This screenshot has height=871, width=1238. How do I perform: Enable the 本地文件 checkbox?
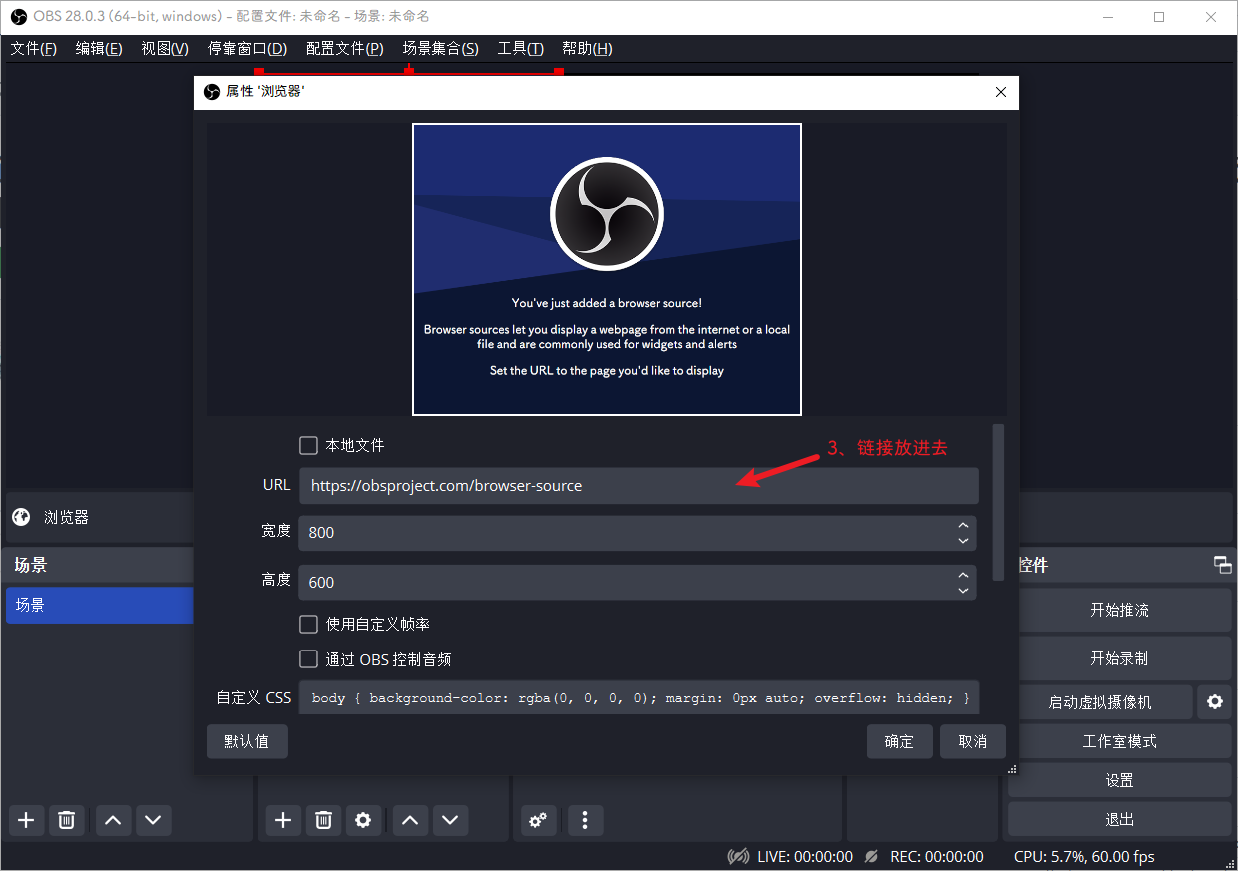(308, 445)
